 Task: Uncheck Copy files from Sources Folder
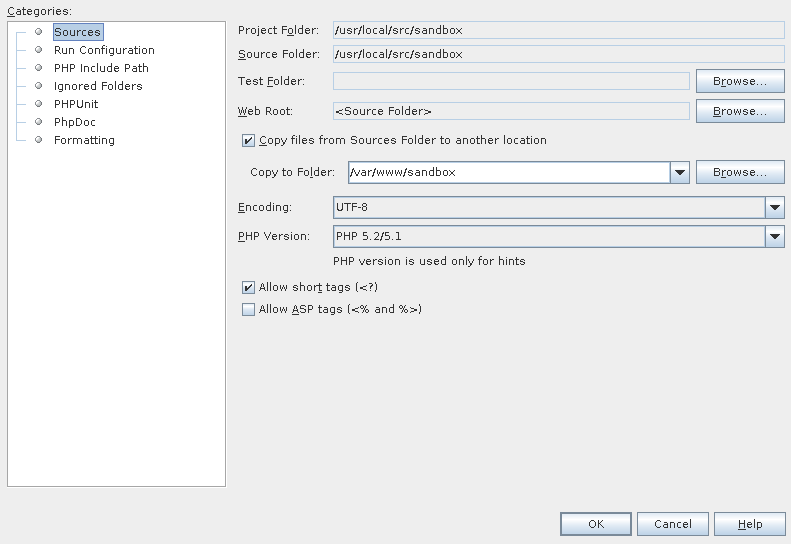(x=248, y=140)
